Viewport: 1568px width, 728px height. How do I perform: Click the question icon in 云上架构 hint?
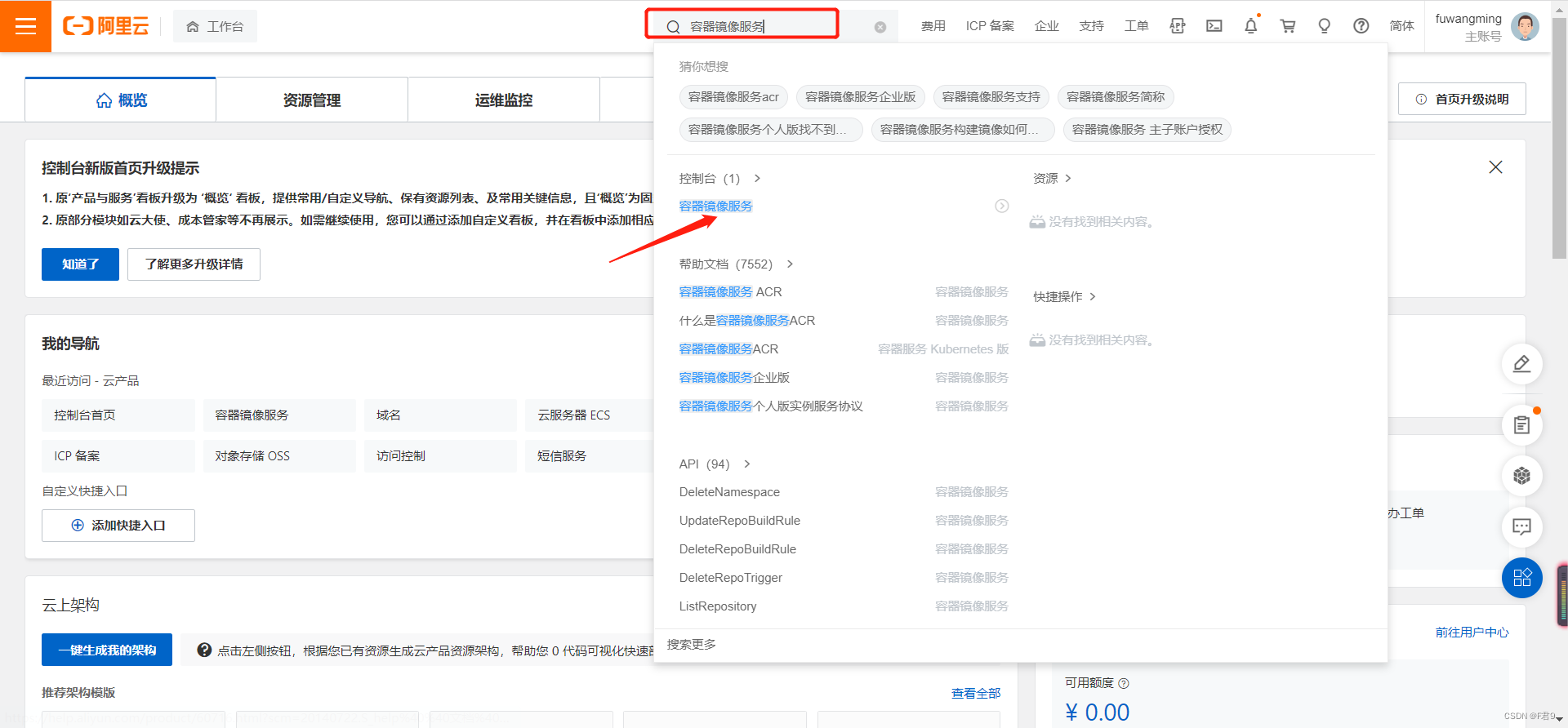205,650
